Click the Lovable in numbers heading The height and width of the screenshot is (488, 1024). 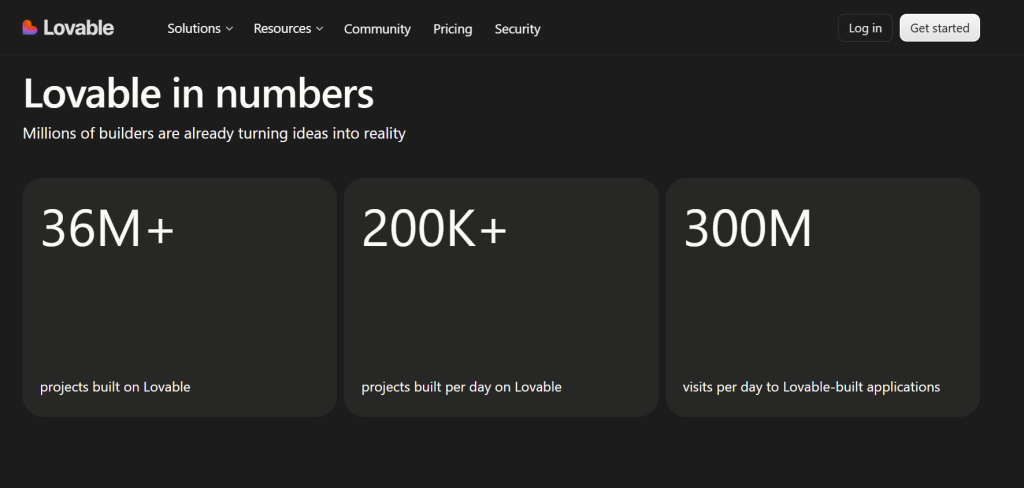click(199, 93)
